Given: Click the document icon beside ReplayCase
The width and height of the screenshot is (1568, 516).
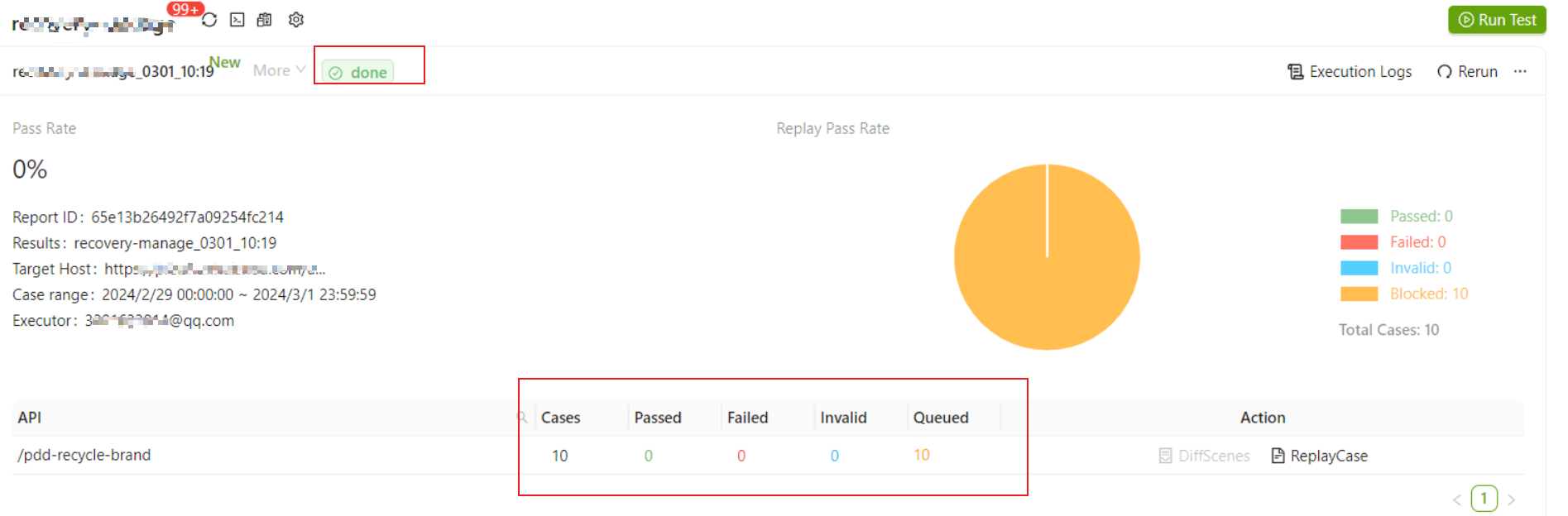Looking at the screenshot, I should [x=1278, y=456].
